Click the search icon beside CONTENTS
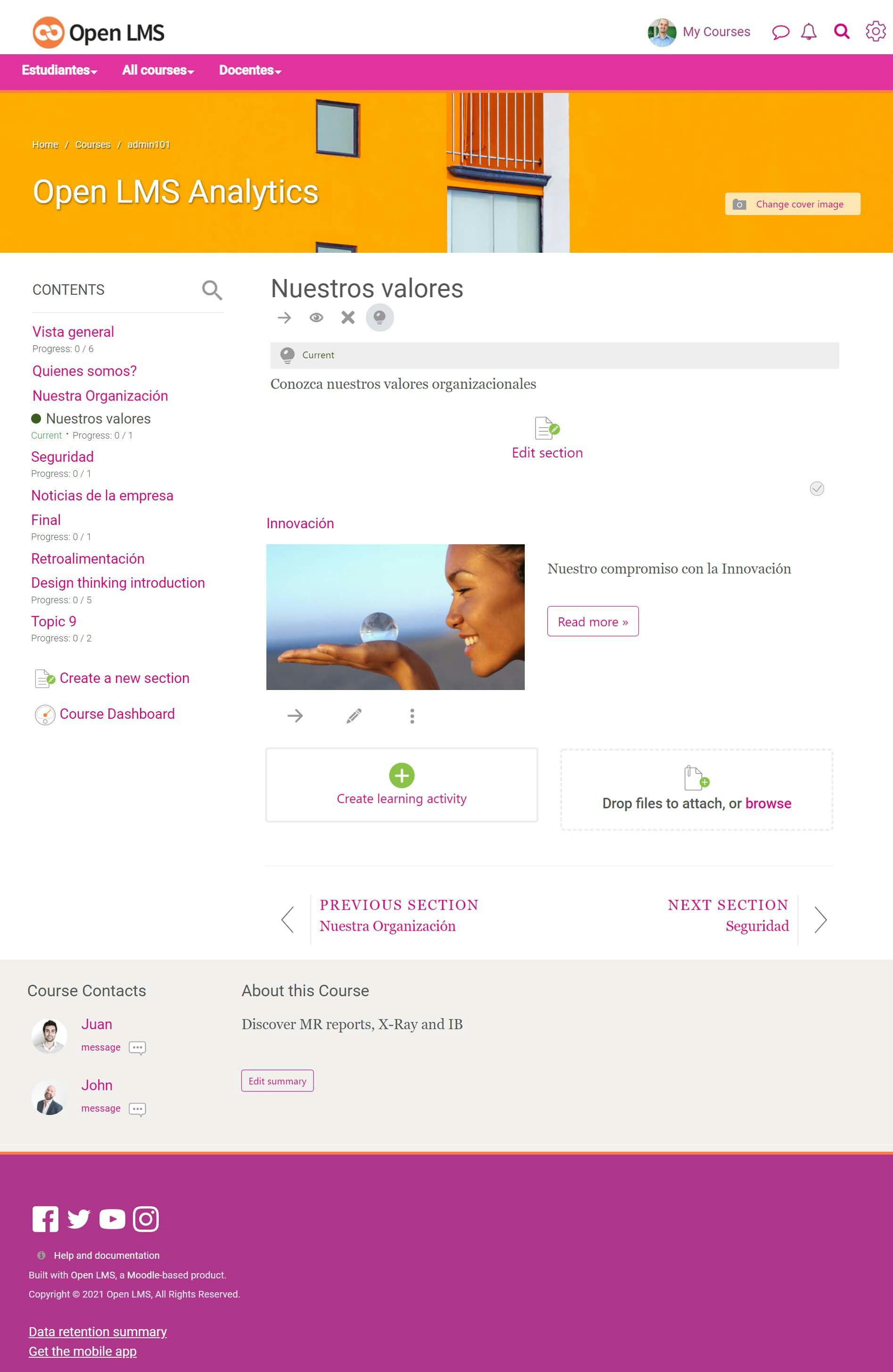 pos(212,290)
